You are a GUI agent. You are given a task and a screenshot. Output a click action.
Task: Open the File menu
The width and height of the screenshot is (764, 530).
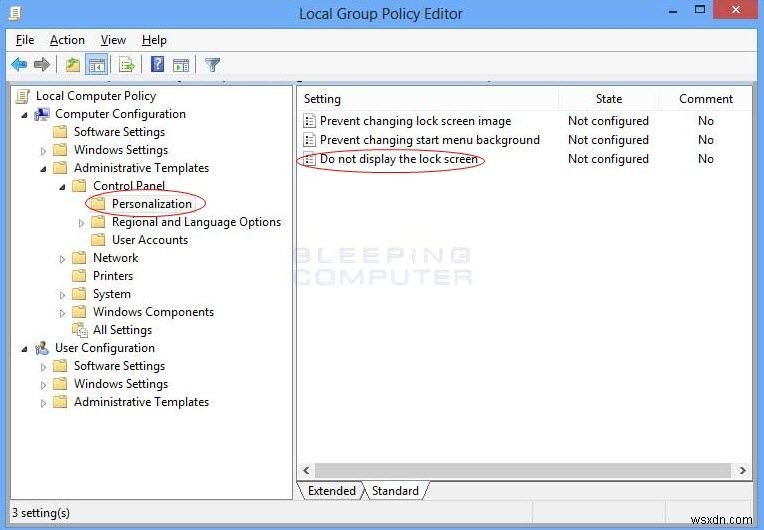tap(25, 40)
